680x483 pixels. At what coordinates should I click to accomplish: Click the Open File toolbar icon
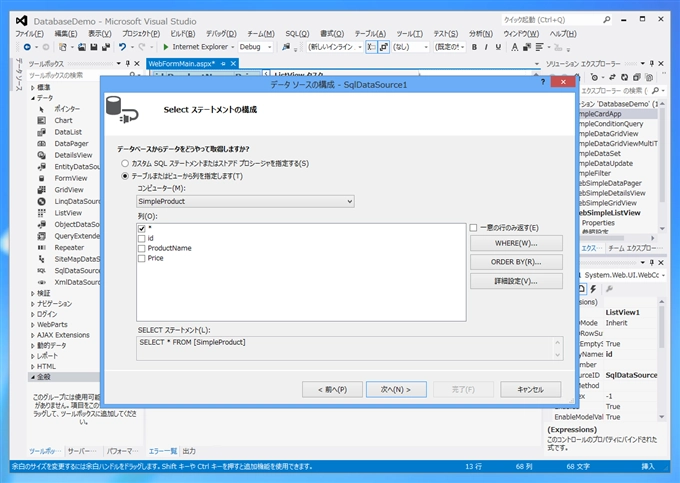click(x=82, y=47)
